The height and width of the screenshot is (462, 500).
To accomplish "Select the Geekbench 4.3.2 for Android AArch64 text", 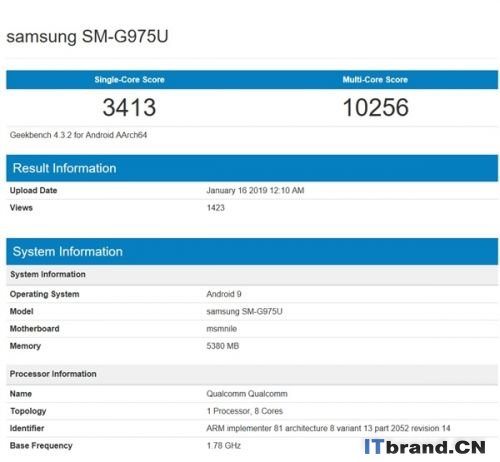I will pyautogui.click(x=78, y=135).
